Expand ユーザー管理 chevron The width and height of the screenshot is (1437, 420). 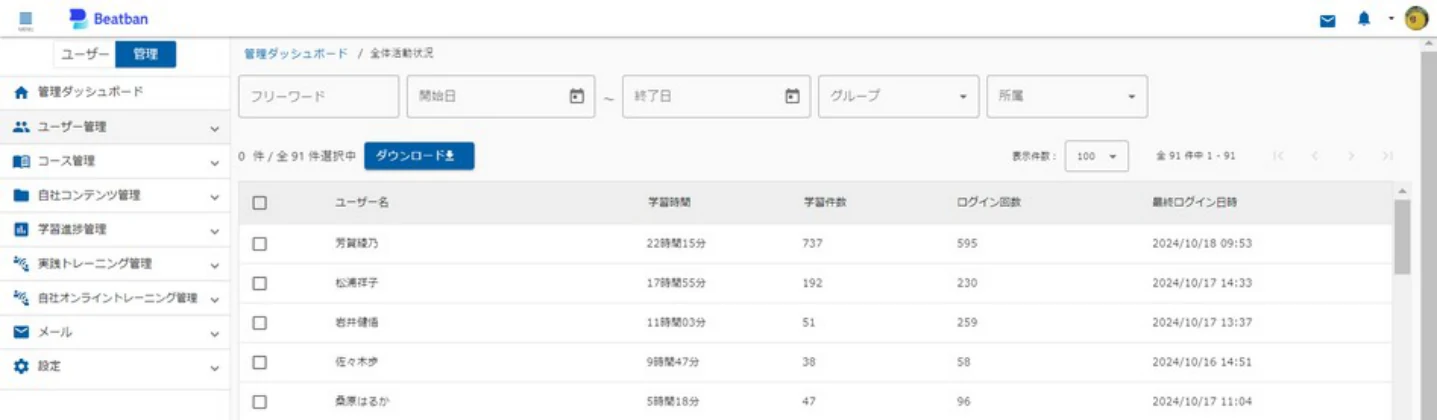214,128
